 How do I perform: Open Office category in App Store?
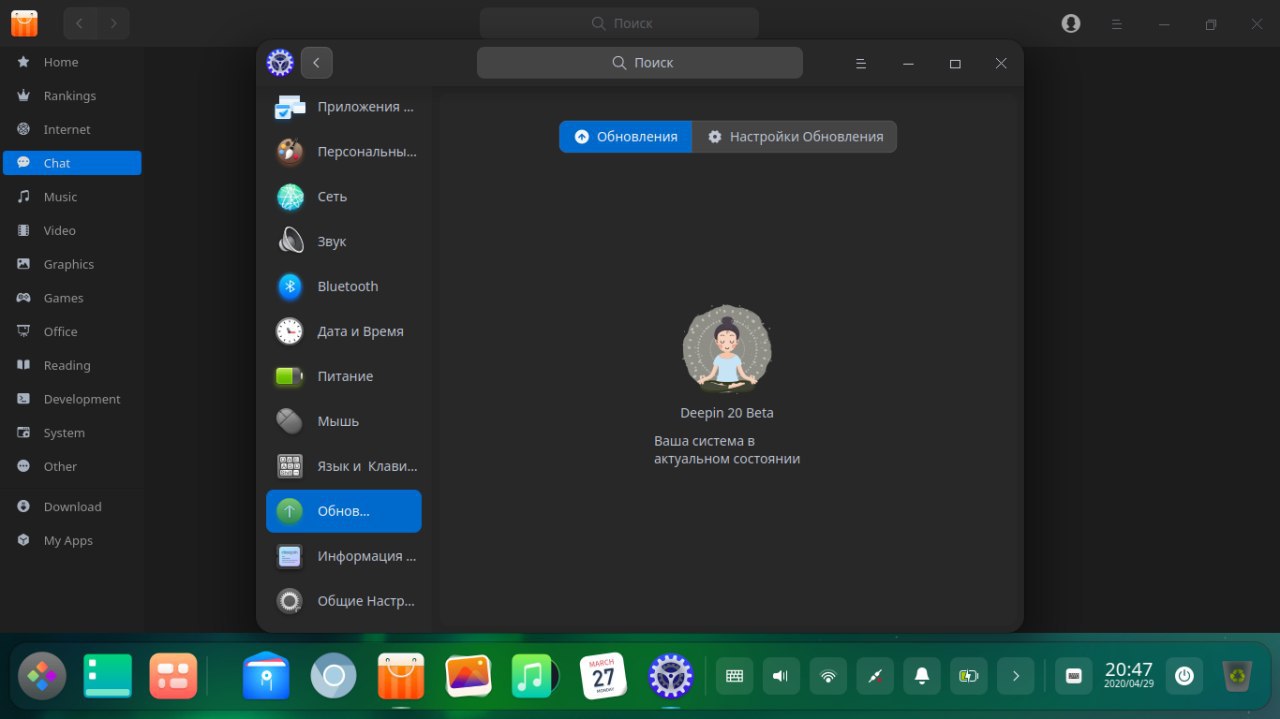click(72, 332)
